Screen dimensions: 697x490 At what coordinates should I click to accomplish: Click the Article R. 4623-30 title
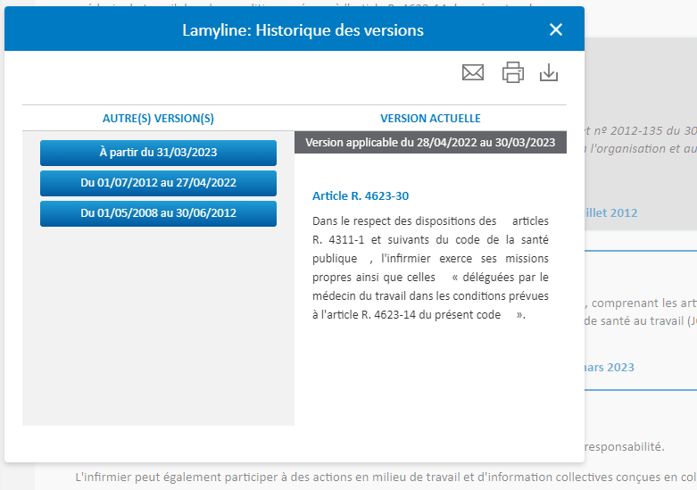[x=360, y=196]
